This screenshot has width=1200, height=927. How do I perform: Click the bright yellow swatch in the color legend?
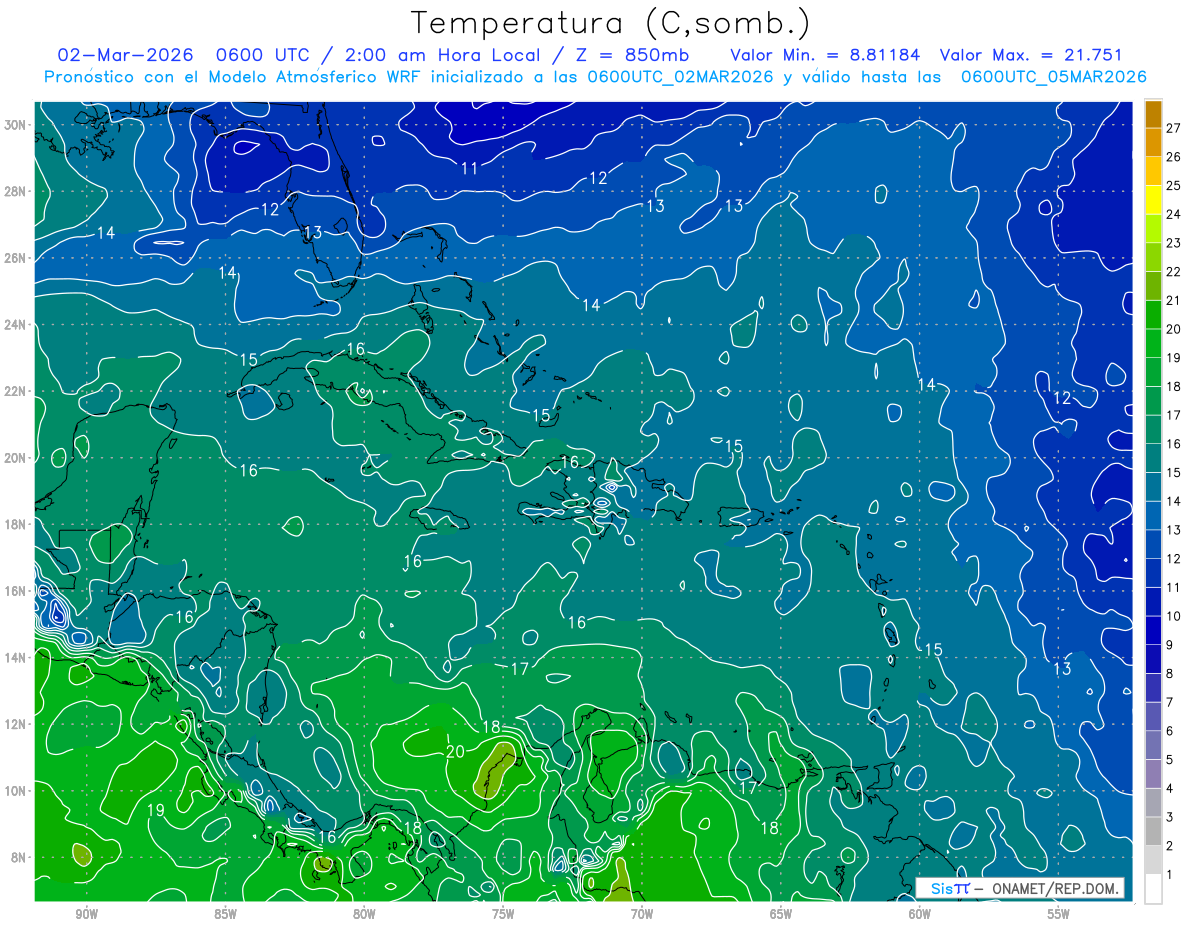(1153, 199)
